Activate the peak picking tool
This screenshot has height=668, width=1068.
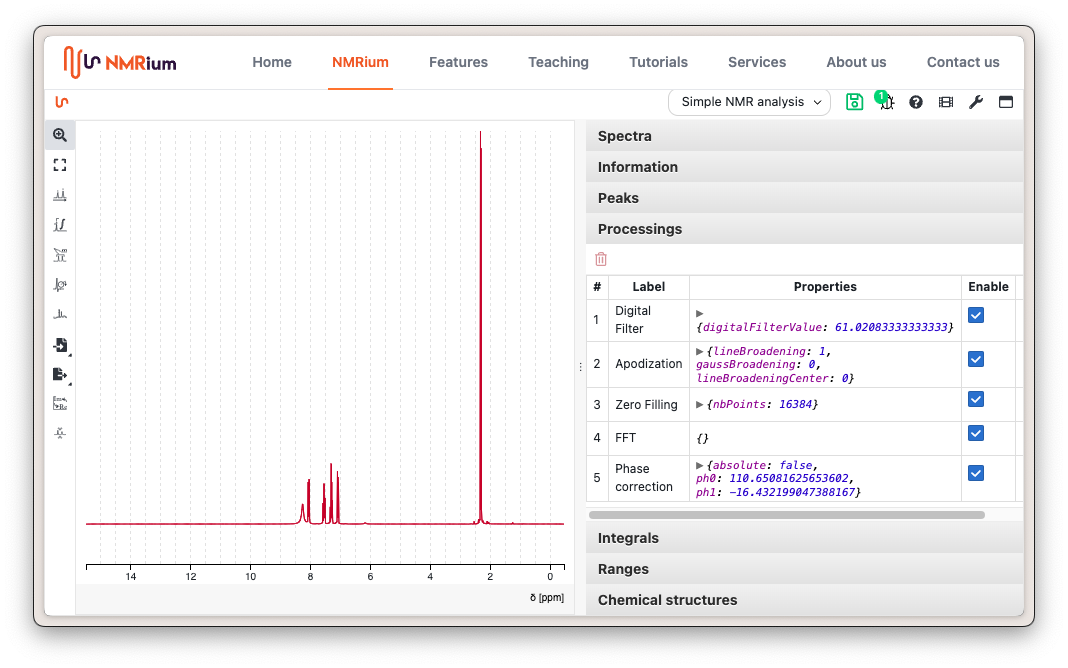tap(60, 195)
